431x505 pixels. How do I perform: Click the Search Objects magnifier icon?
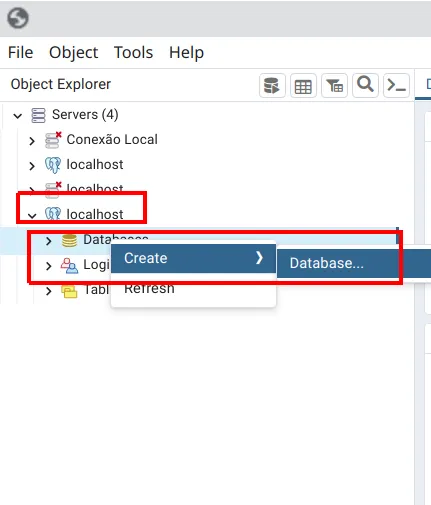365,86
